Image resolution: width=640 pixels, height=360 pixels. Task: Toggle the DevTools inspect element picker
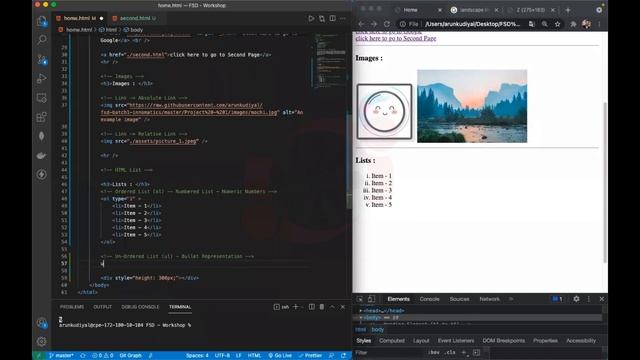coord(360,299)
